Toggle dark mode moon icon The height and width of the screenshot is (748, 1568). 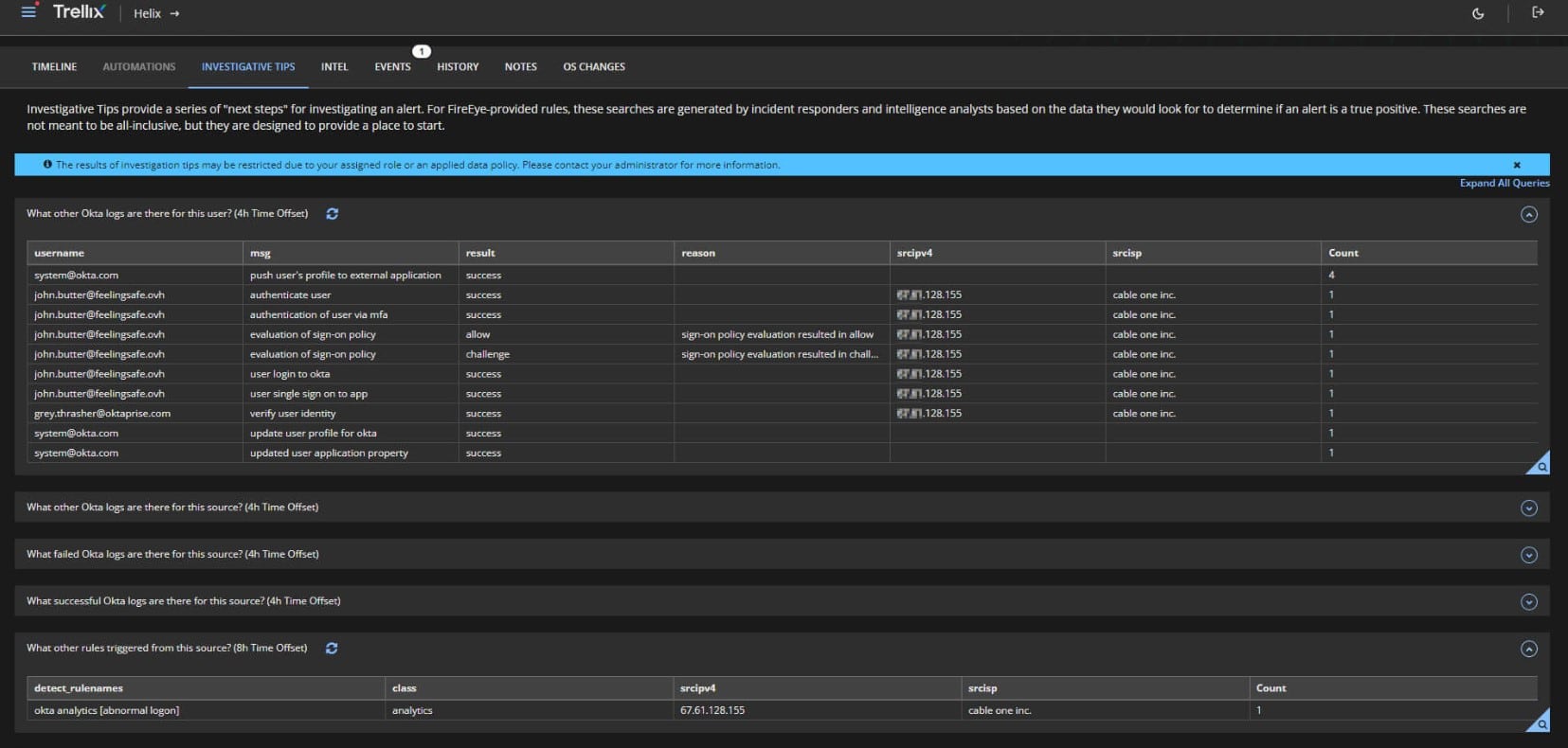pyautogui.click(x=1478, y=13)
